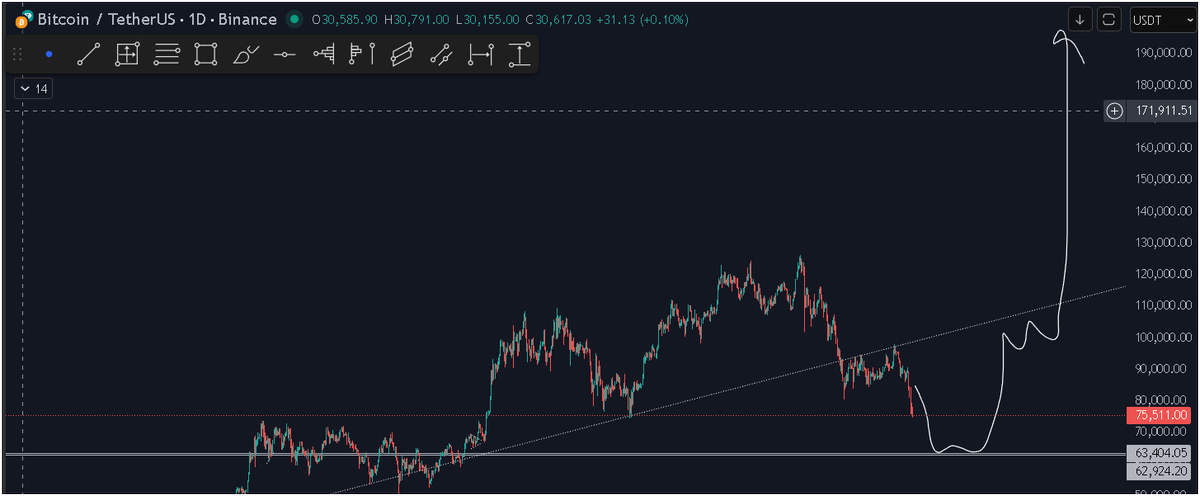This screenshot has height=496, width=1200.
Task: Expand the collapsed 14 indicators legend
Action: pyautogui.click(x=33, y=89)
